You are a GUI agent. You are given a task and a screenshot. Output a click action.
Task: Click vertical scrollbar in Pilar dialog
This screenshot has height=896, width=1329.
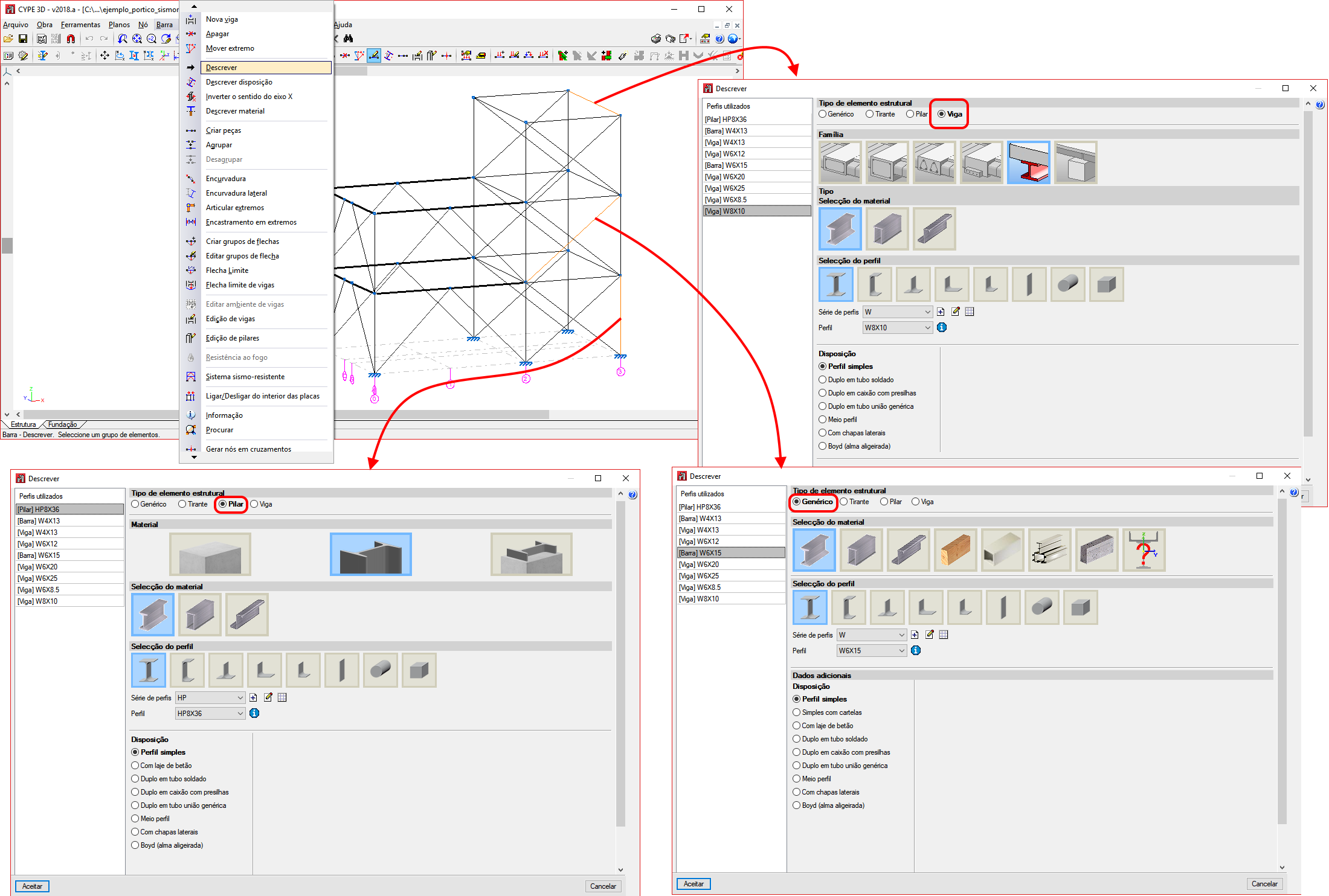pyautogui.click(x=620, y=664)
